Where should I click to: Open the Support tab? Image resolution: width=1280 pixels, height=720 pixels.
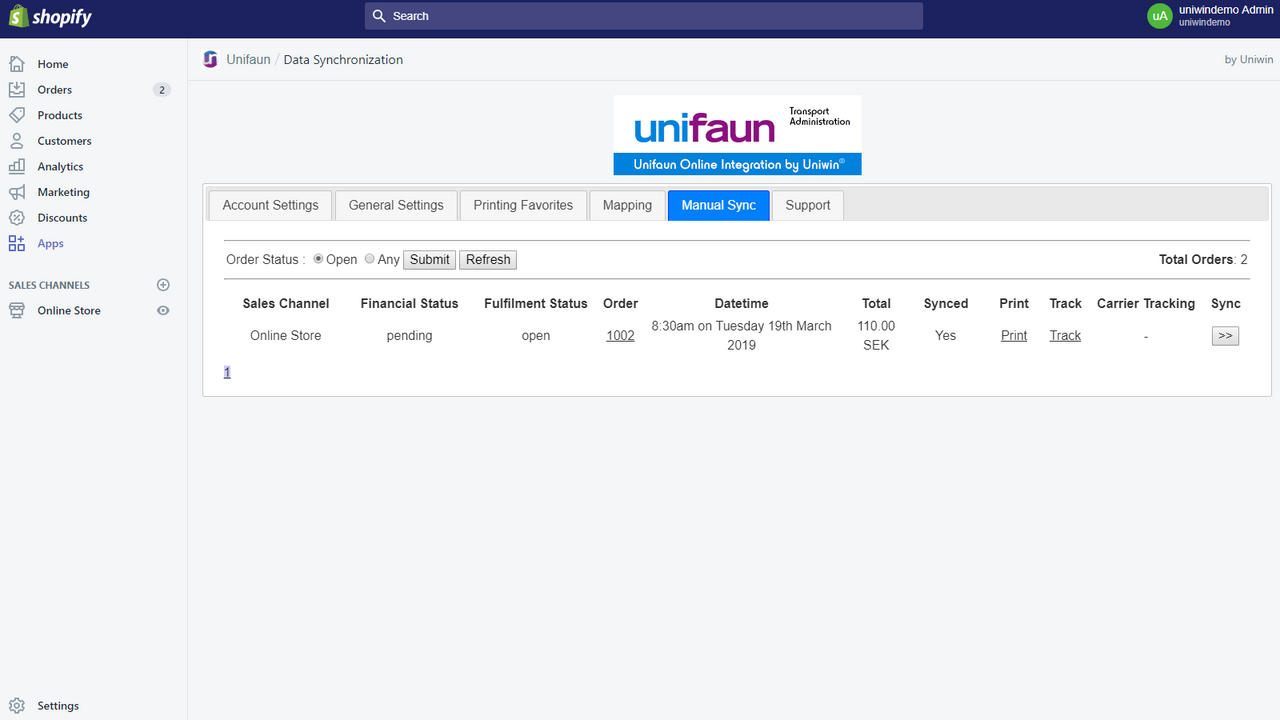tap(808, 205)
